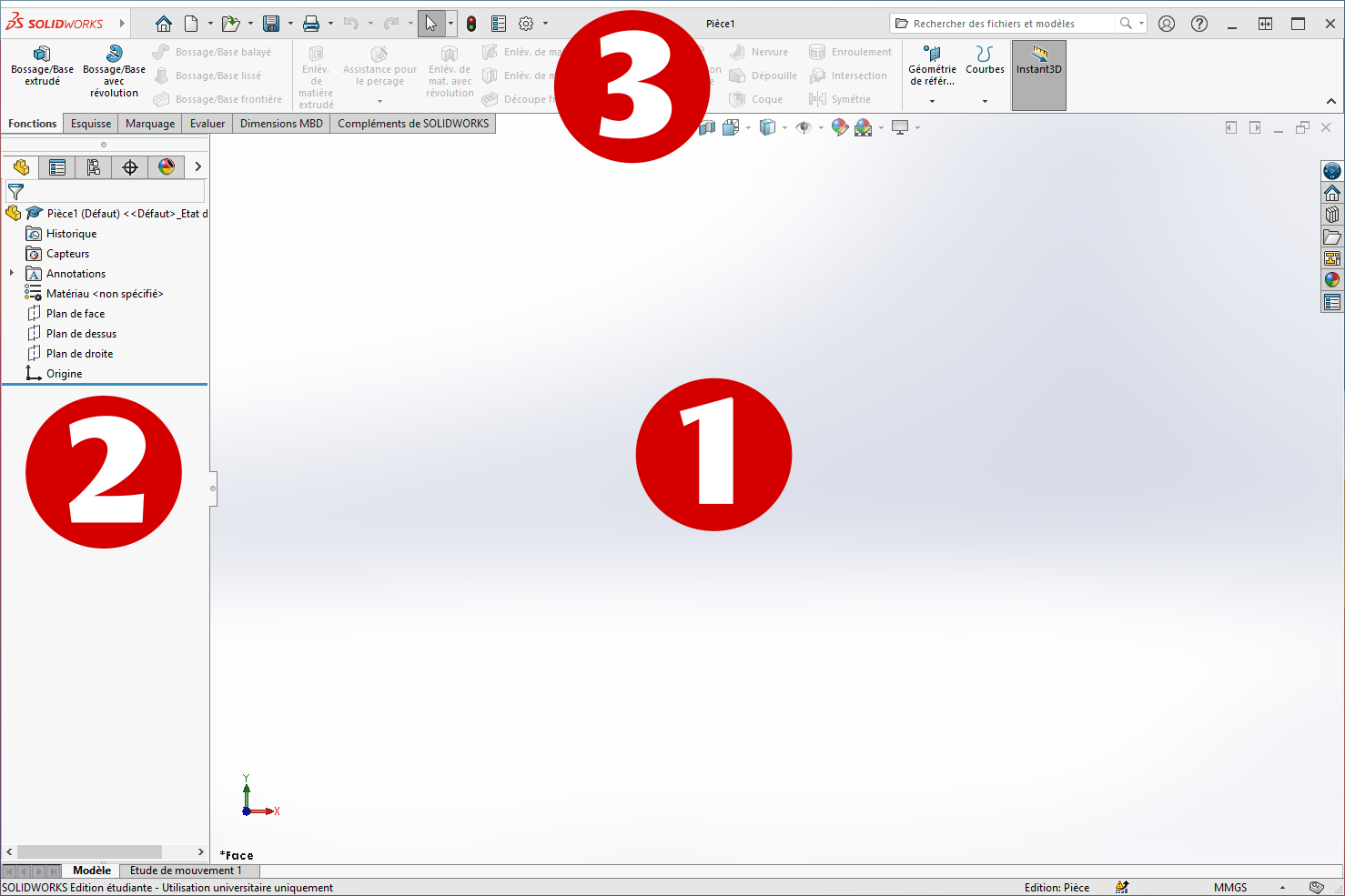Toggle the Select cursor tool
The width and height of the screenshot is (1345, 896).
431,24
